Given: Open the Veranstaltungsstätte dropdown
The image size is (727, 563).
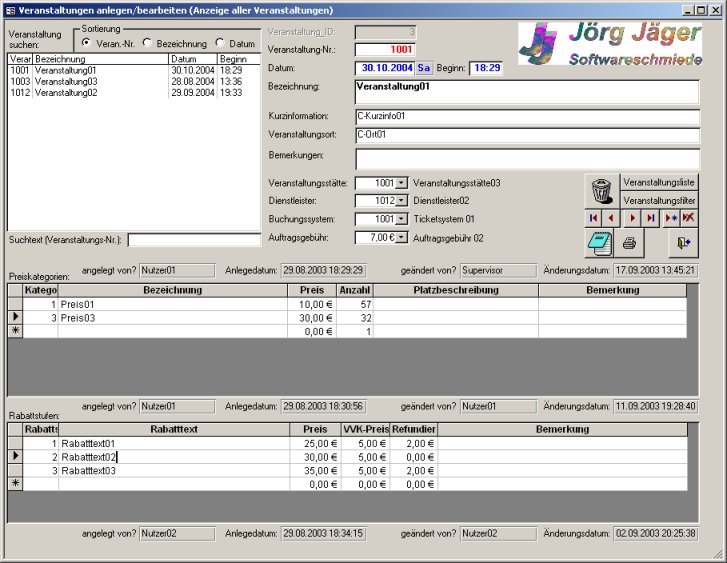Looking at the screenshot, I should (402, 184).
